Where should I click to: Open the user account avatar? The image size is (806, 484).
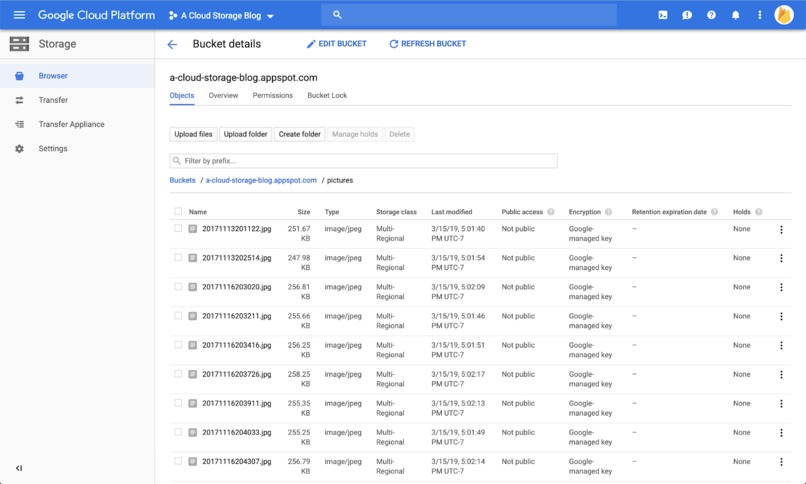pos(784,15)
